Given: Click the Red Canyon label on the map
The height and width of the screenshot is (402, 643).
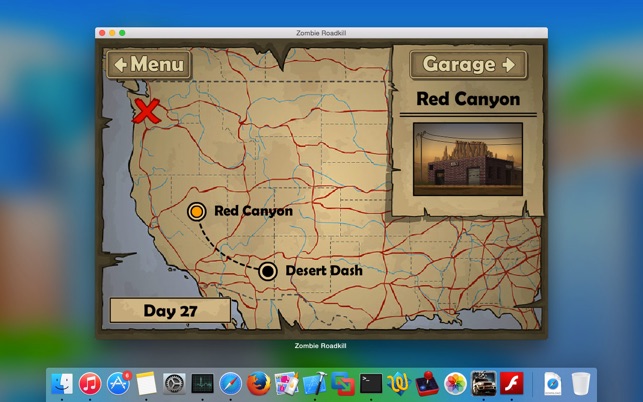Looking at the screenshot, I should click(x=253, y=211).
